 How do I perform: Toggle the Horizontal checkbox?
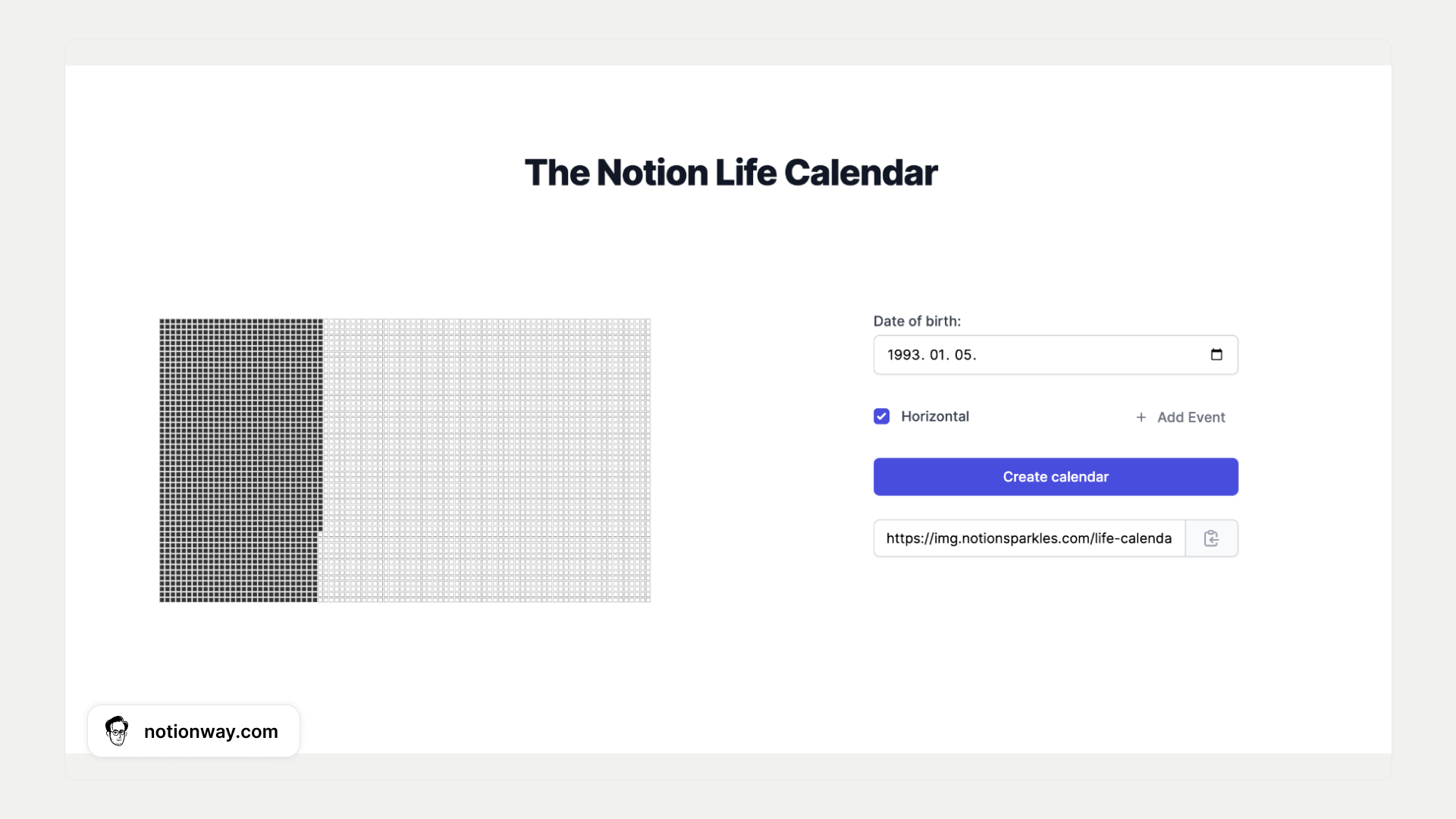tap(881, 416)
